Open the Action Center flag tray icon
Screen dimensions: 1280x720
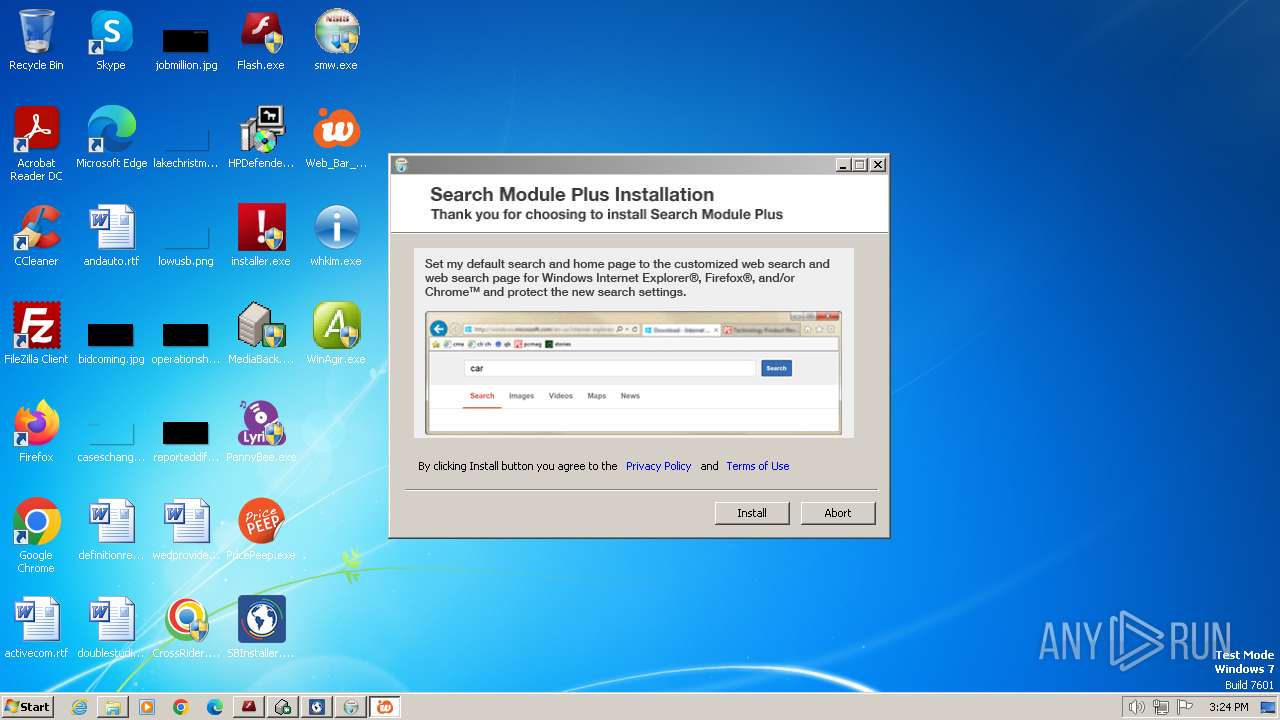pyautogui.click(x=1185, y=707)
